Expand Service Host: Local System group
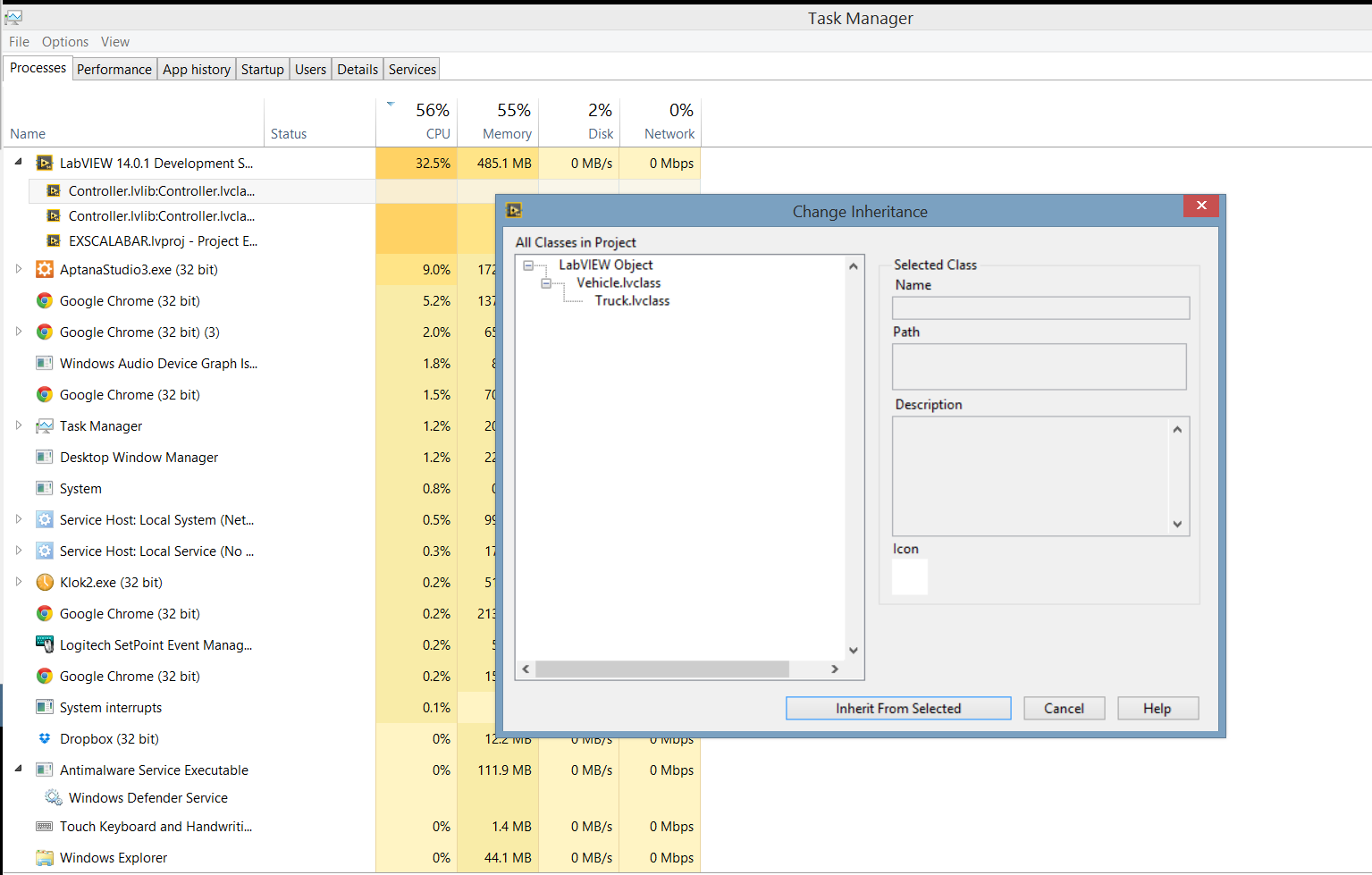The width and height of the screenshot is (1372, 875). tap(18, 518)
